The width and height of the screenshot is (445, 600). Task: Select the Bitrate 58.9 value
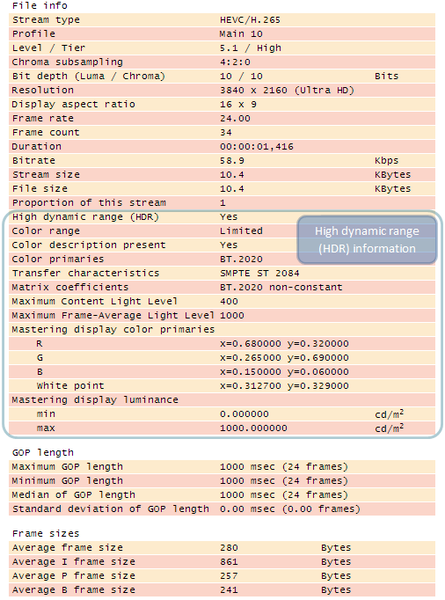232,161
